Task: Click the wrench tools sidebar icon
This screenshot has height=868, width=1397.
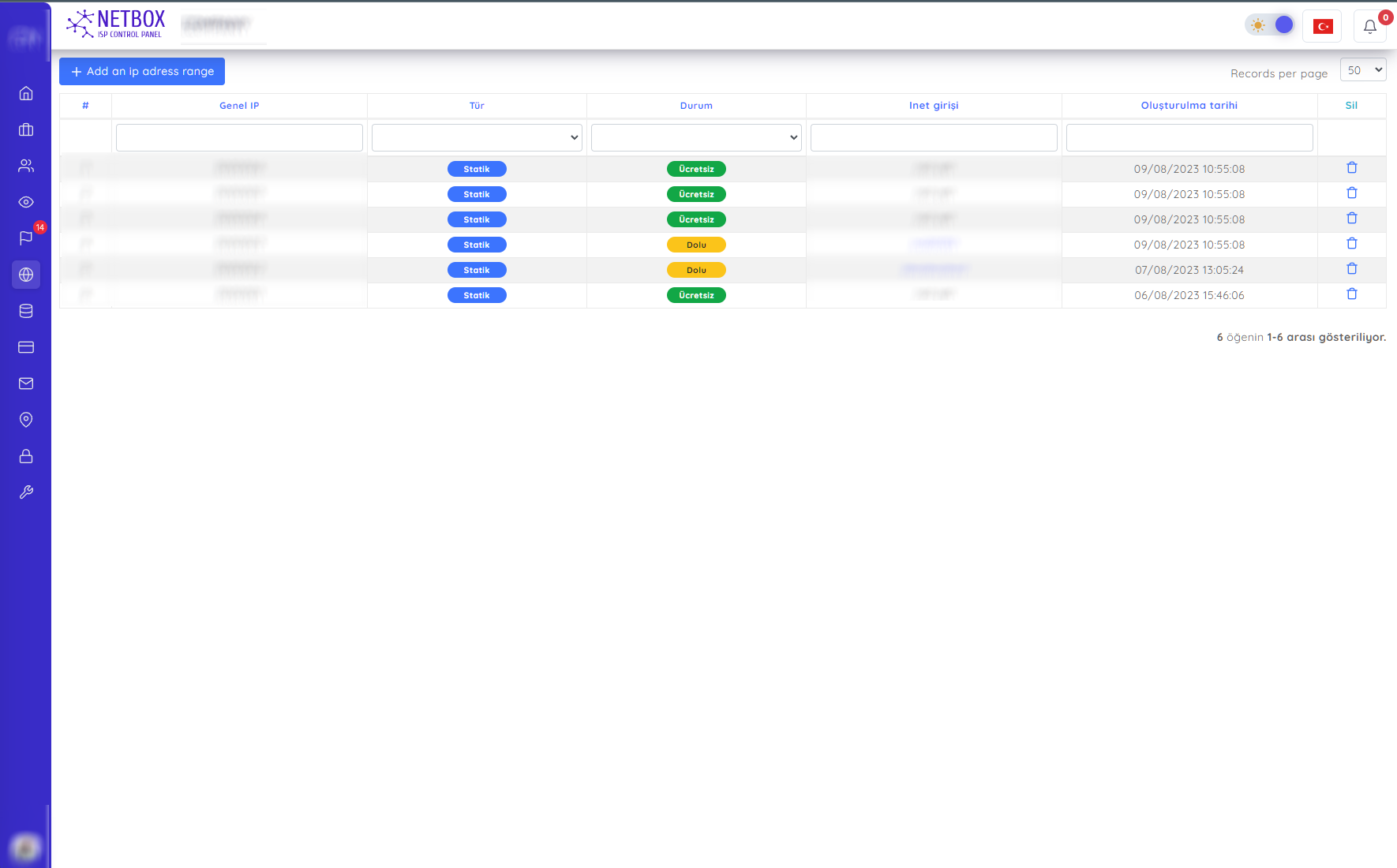Action: tap(26, 492)
